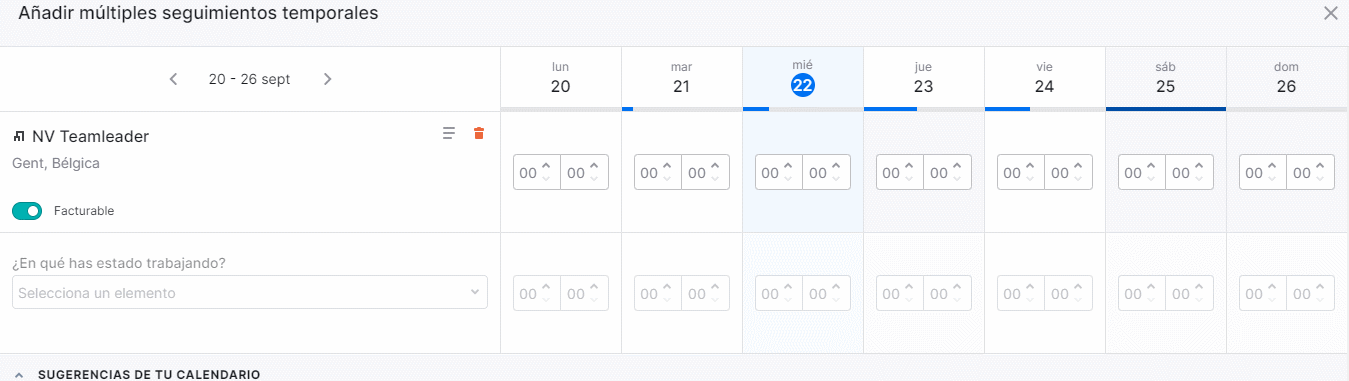Toggle the Facturable switch off
1349x381 pixels.
(x=27, y=211)
